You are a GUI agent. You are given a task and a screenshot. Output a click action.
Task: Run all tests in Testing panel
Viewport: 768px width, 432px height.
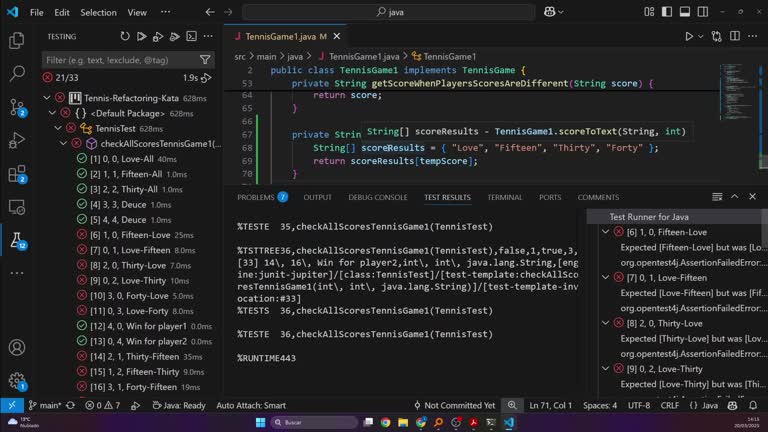click(142, 36)
